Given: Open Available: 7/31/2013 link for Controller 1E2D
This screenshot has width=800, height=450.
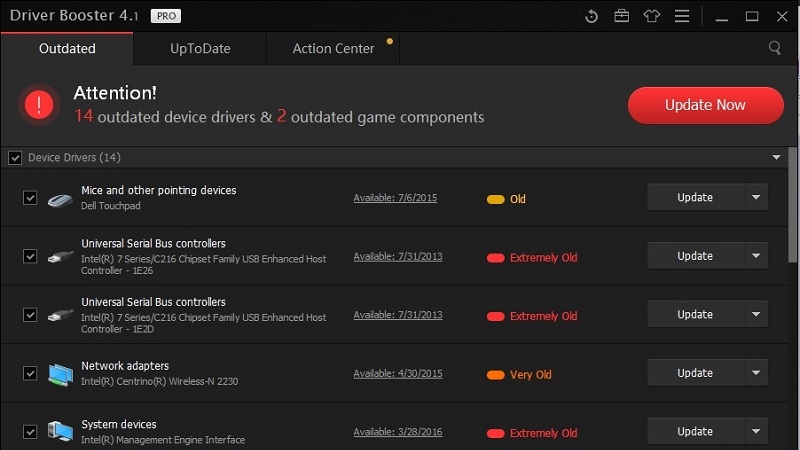Looking at the screenshot, I should tap(398, 315).
